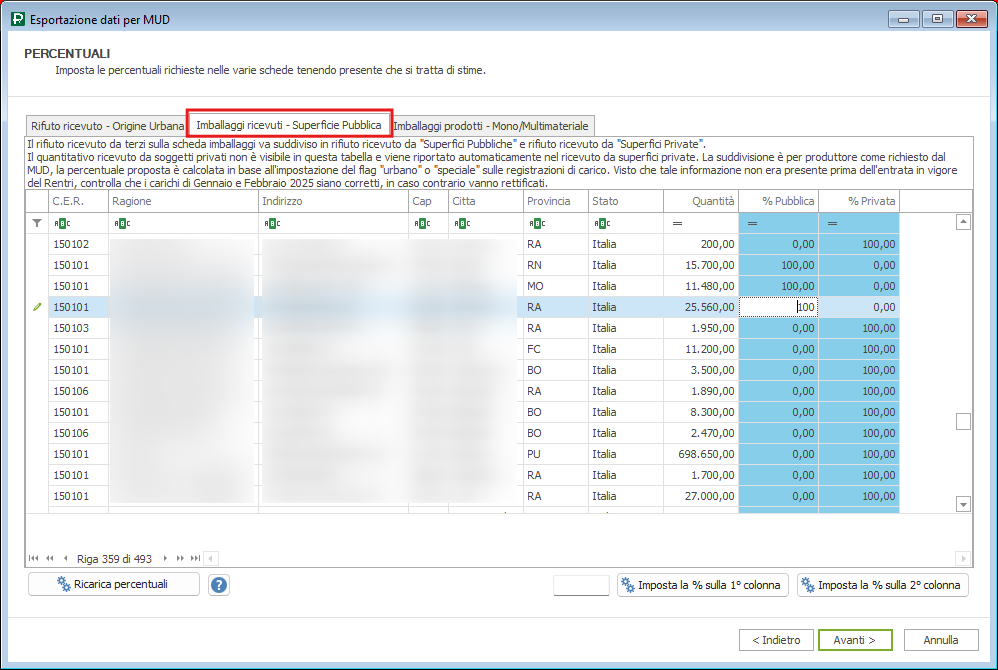Go to last record navigator arrow
This screenshot has height=670, width=998.
tap(195, 559)
